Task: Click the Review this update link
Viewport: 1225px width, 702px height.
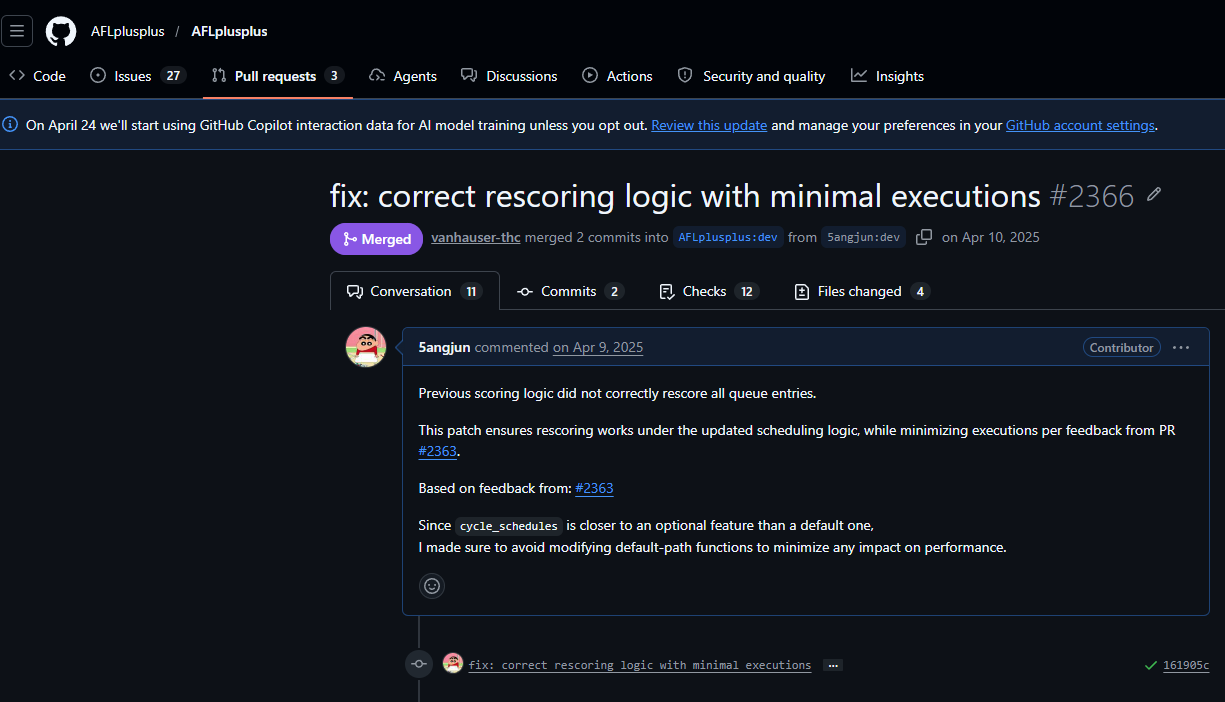Action: pos(709,125)
